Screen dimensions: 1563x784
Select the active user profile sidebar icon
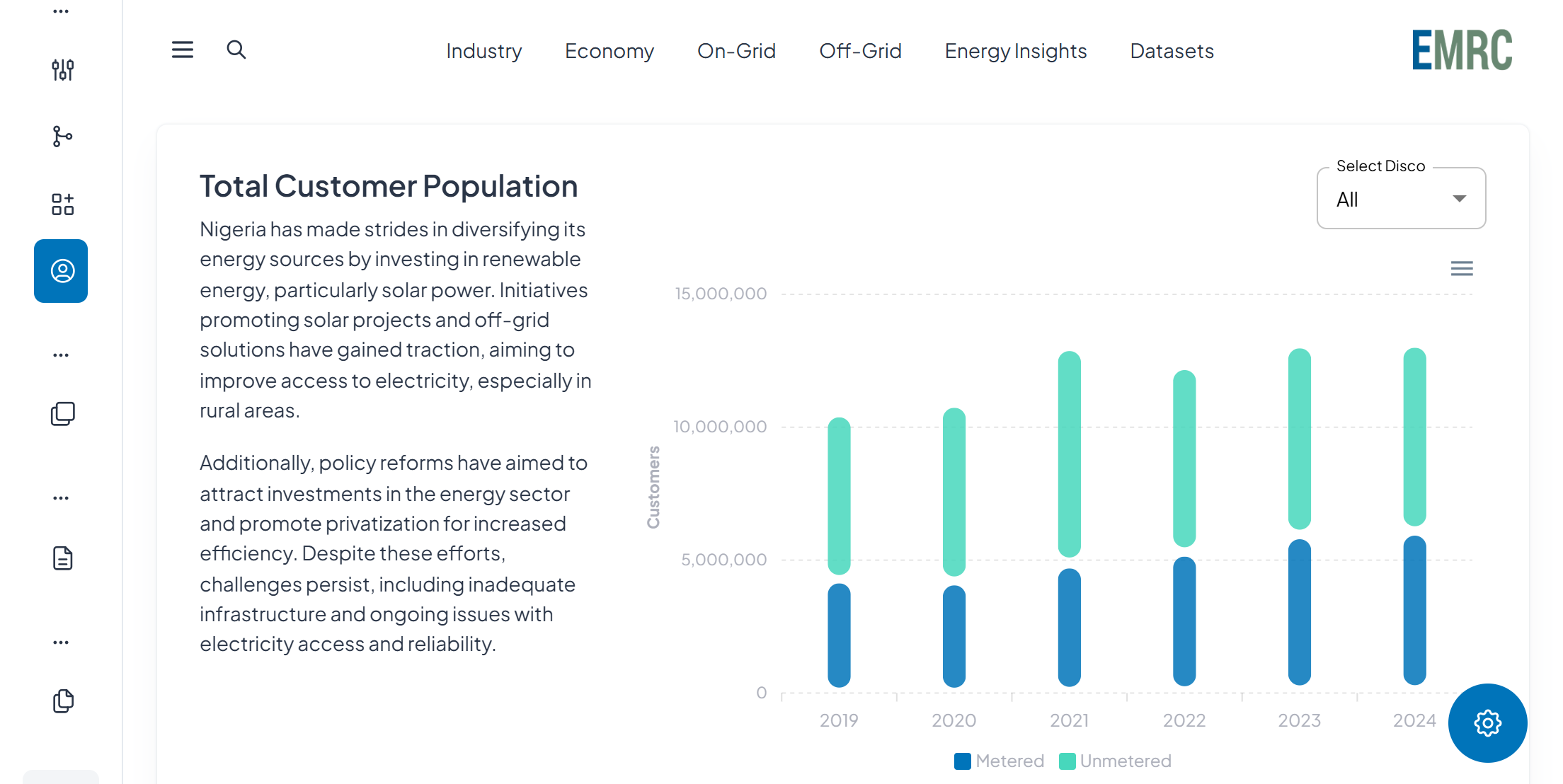click(61, 271)
